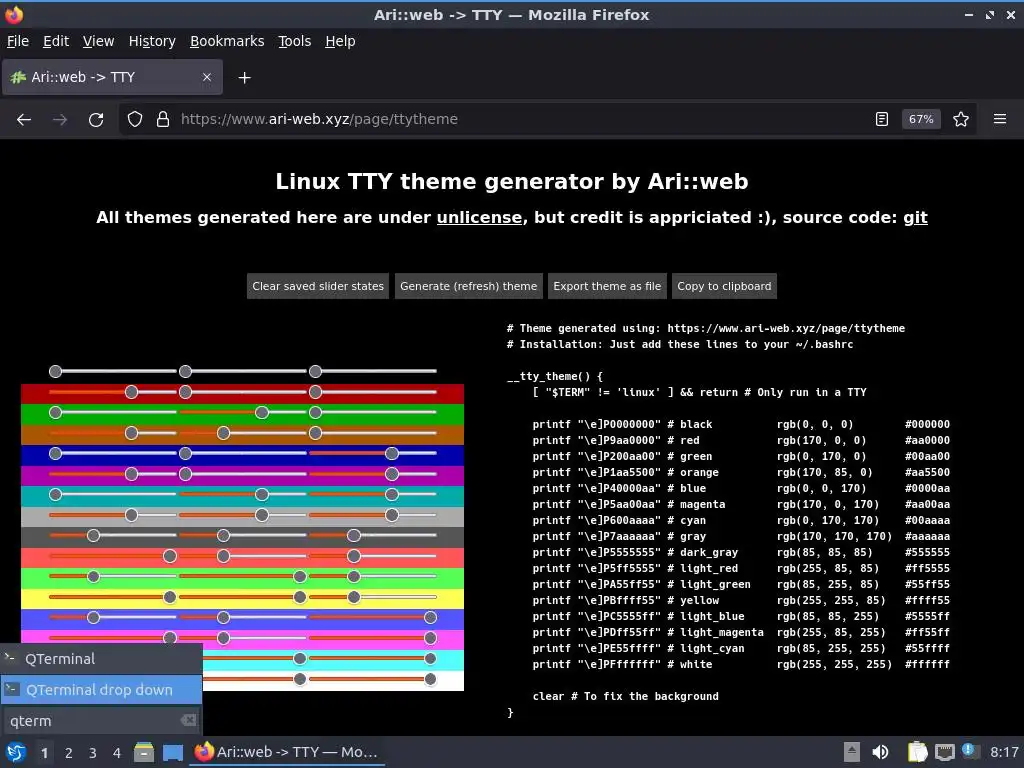The width and height of the screenshot is (1024, 768).
Task: Select the Ari::web -> TTY tab
Action: click(112, 77)
